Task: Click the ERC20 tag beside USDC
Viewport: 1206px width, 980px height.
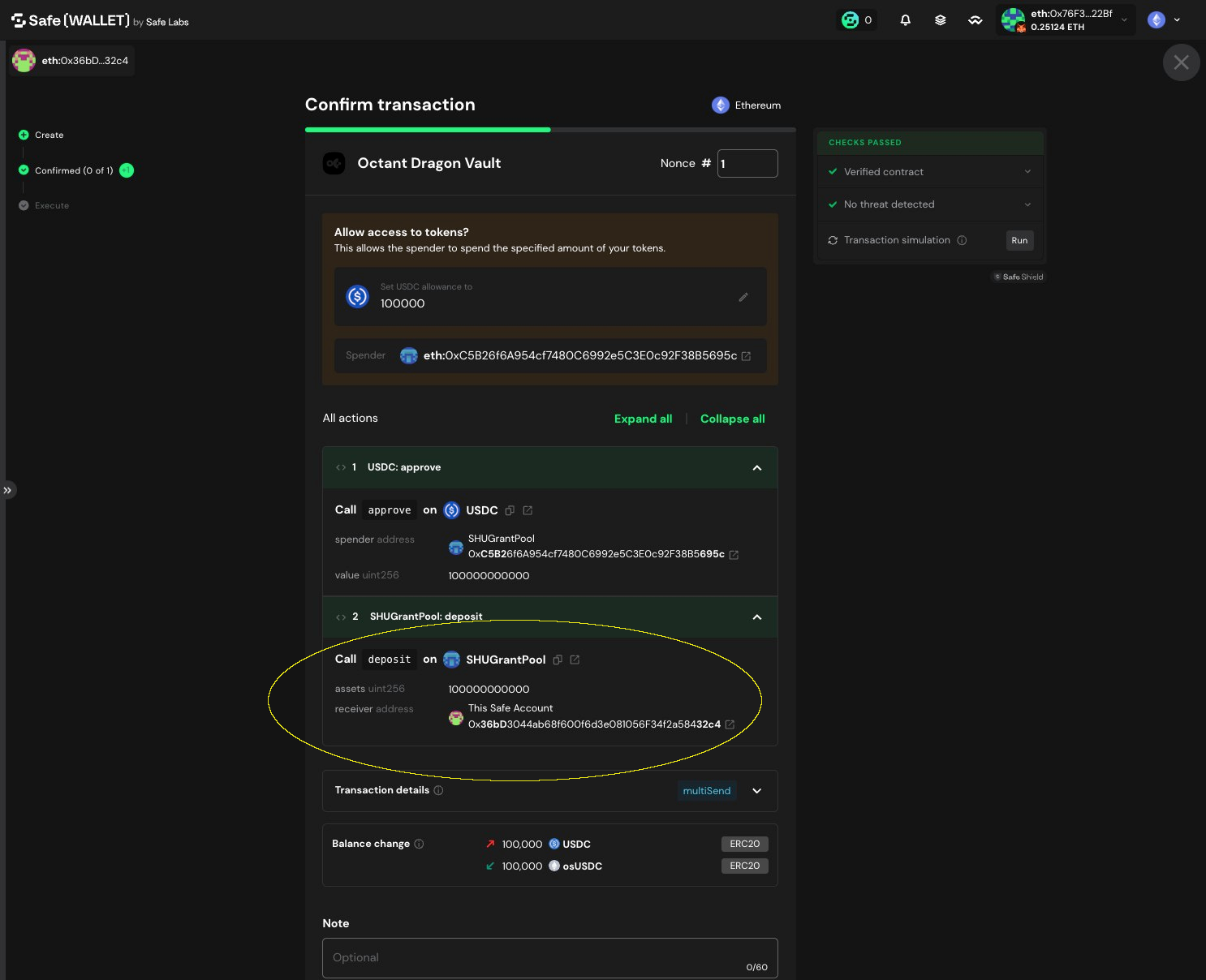Action: click(x=744, y=844)
